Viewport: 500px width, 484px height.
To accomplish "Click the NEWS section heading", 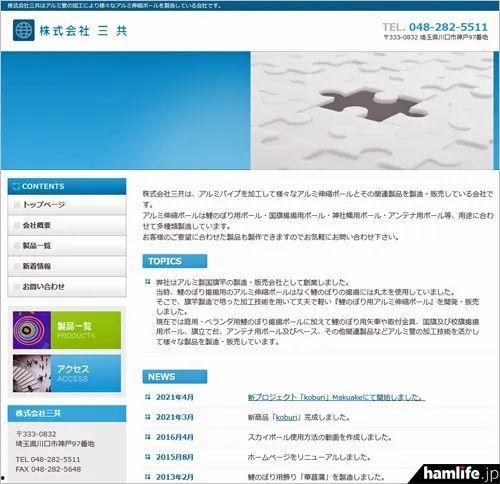I will [x=175, y=377].
